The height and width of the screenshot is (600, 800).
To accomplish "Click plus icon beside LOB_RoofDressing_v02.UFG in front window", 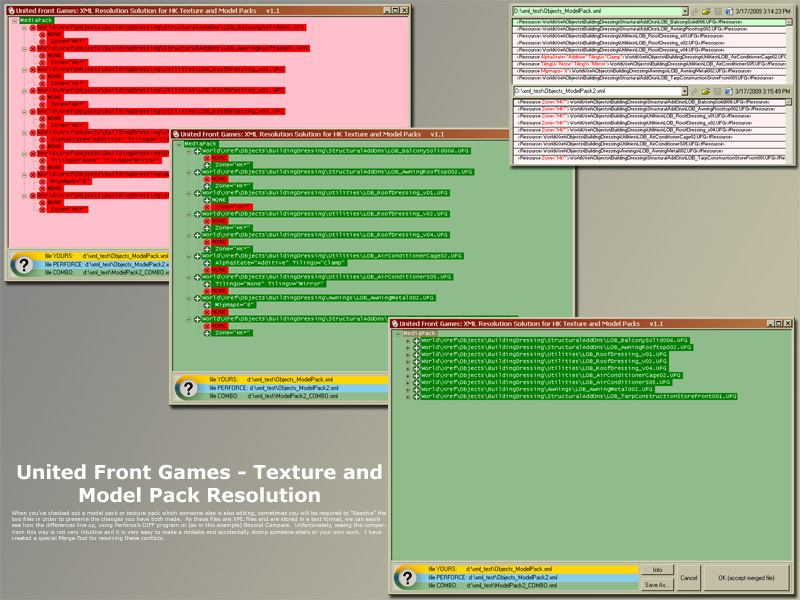I will coord(416,361).
